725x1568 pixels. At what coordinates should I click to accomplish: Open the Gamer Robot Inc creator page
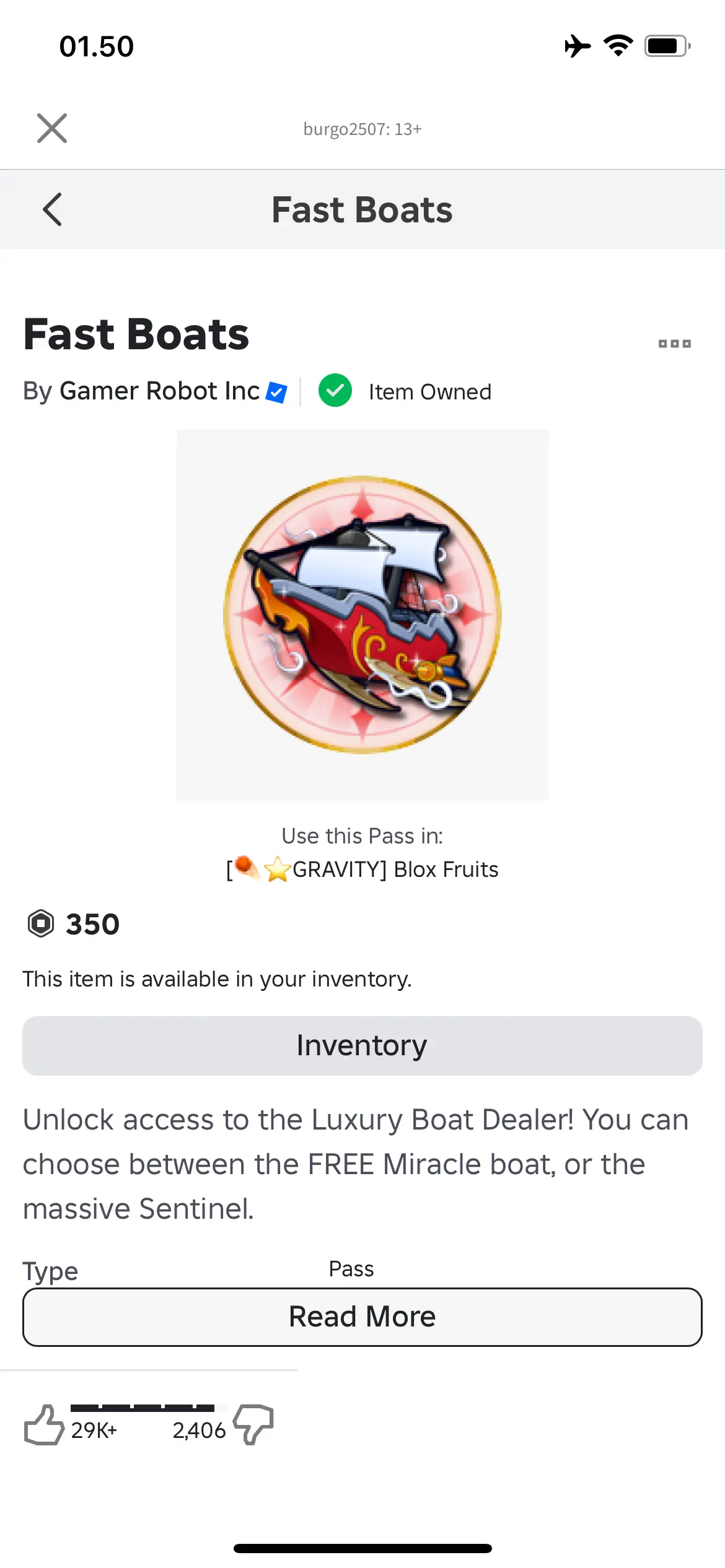[x=159, y=391]
